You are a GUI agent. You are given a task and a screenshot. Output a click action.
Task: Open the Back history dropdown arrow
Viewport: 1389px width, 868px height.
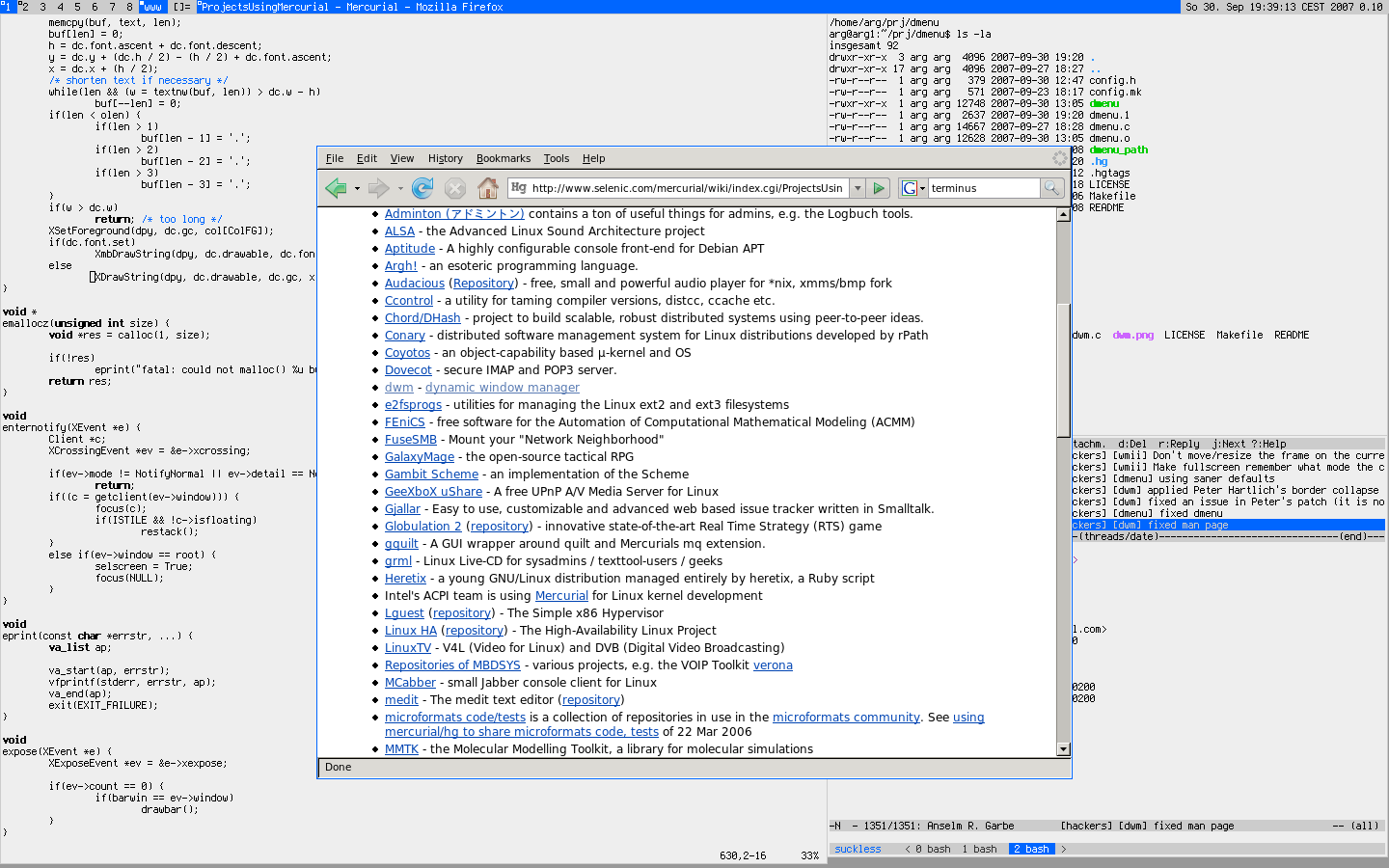[357, 189]
